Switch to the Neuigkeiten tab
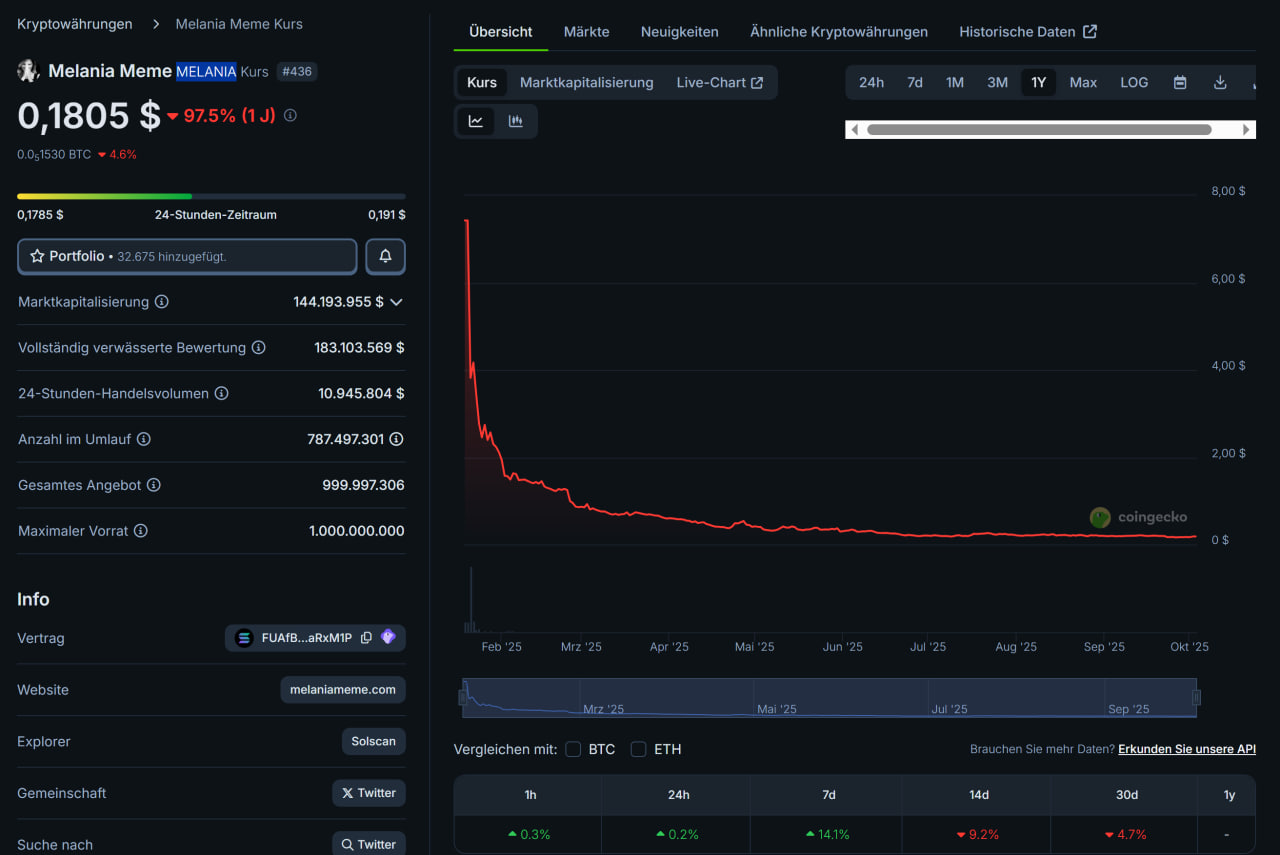 [679, 32]
